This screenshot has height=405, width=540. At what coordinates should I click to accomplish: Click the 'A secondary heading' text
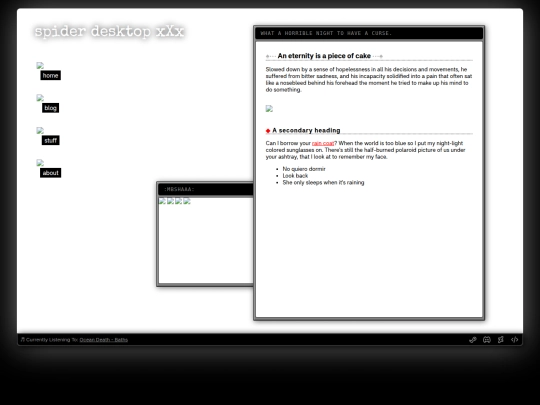306,131
